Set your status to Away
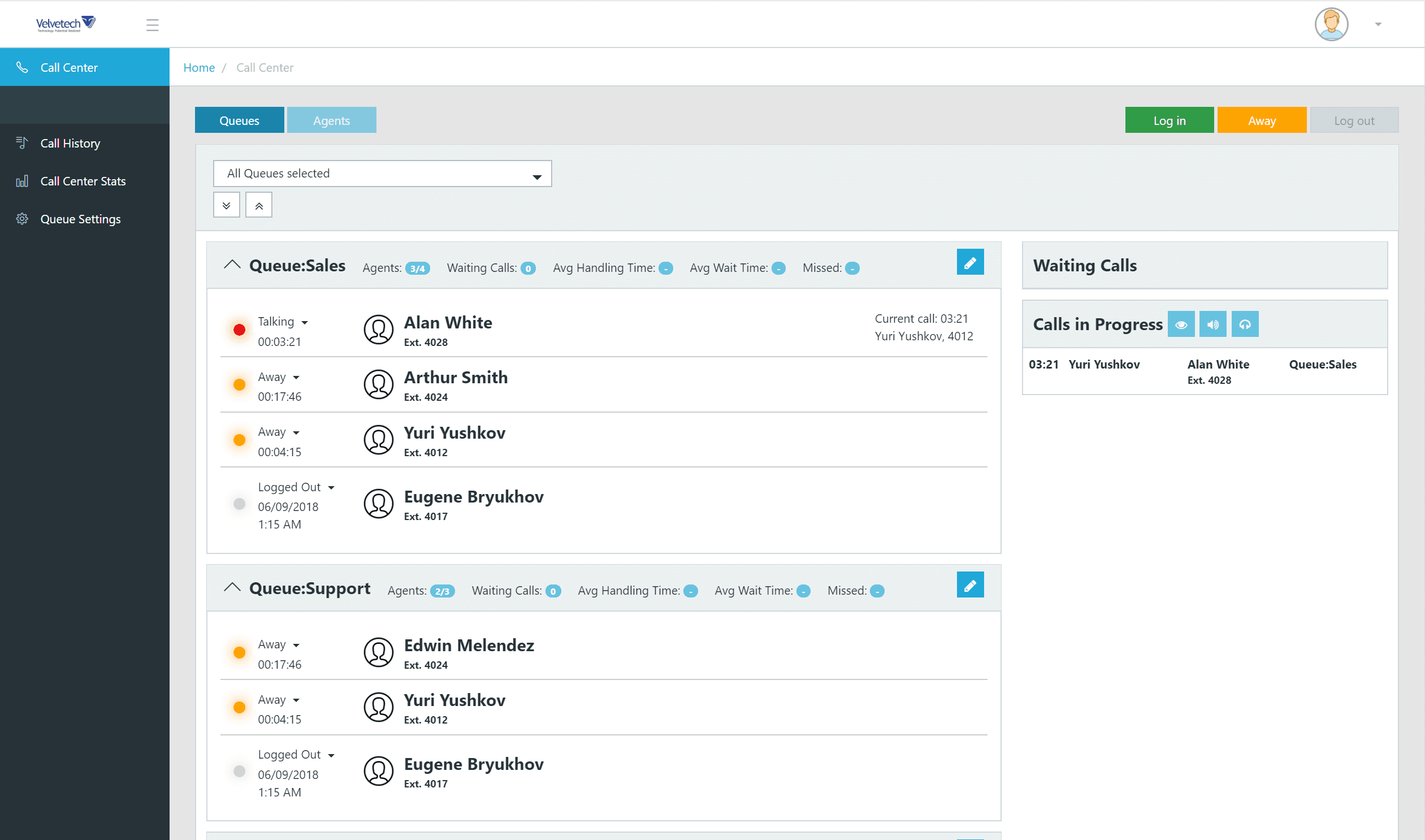The width and height of the screenshot is (1425, 840). [x=1262, y=120]
